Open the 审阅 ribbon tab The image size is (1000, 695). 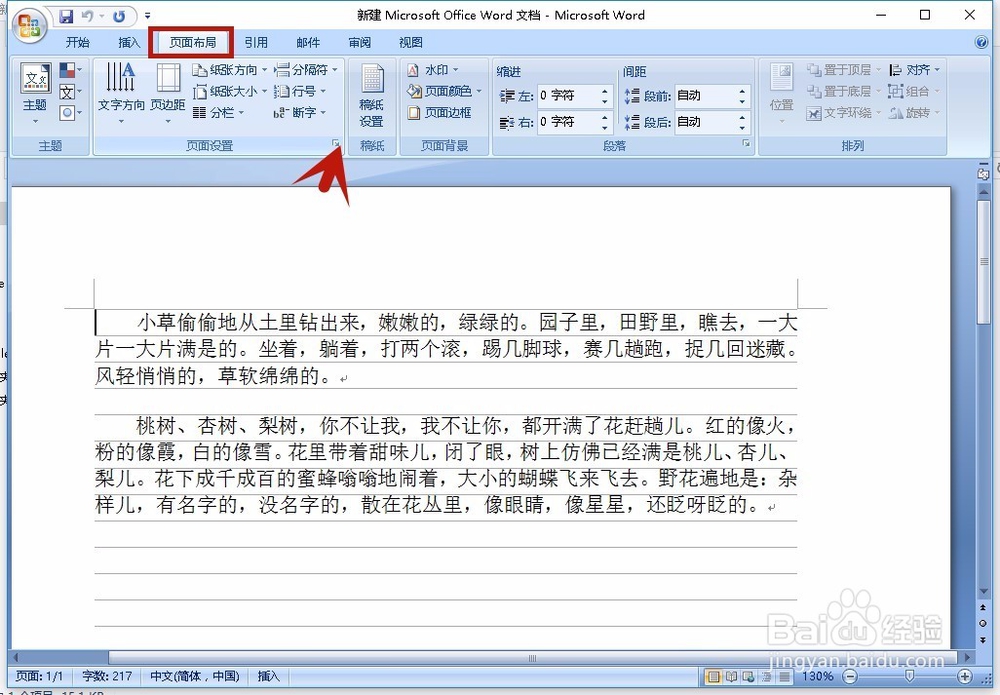360,43
